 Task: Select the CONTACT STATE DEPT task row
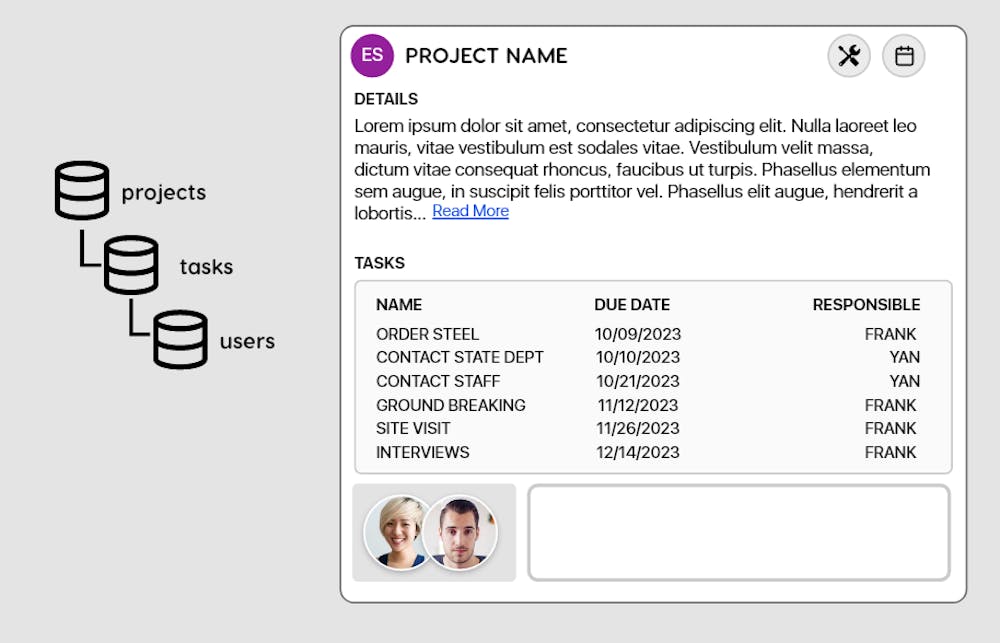[460, 357]
